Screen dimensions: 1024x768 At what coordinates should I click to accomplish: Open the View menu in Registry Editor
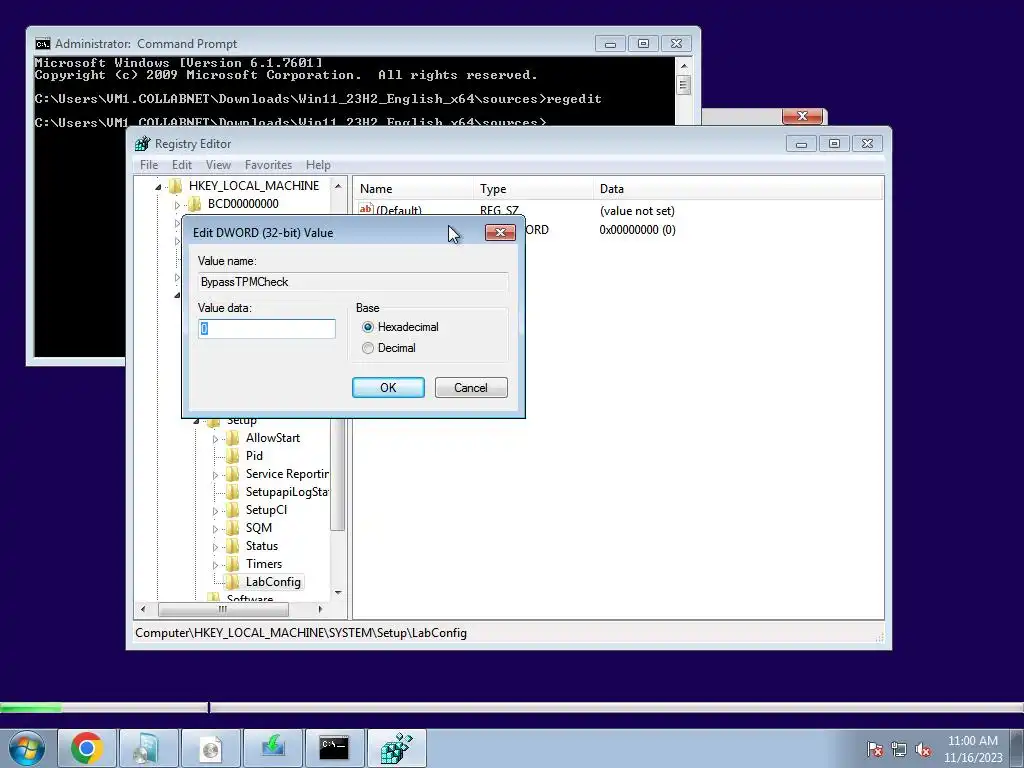[x=218, y=165]
